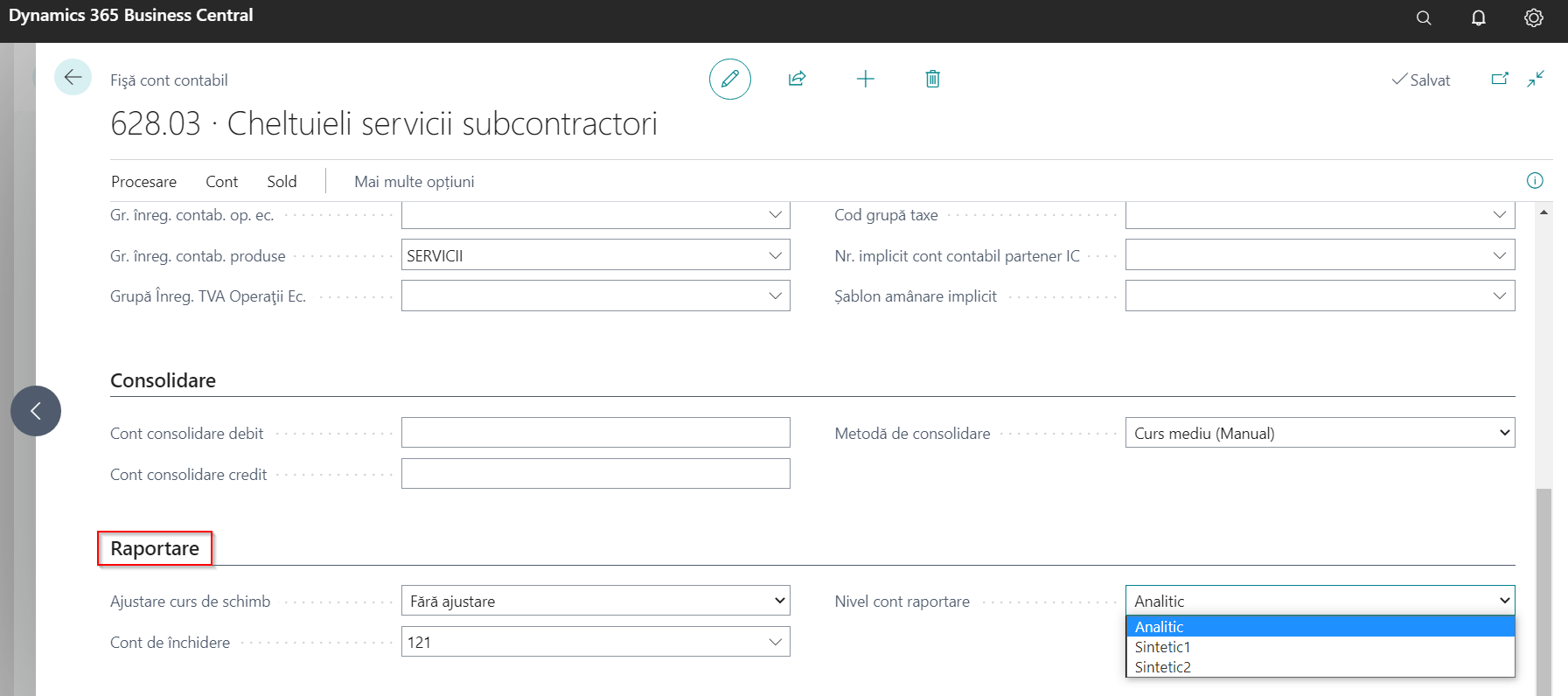Open the settings gear menu
This screenshot has height=696, width=1568.
(x=1534, y=18)
